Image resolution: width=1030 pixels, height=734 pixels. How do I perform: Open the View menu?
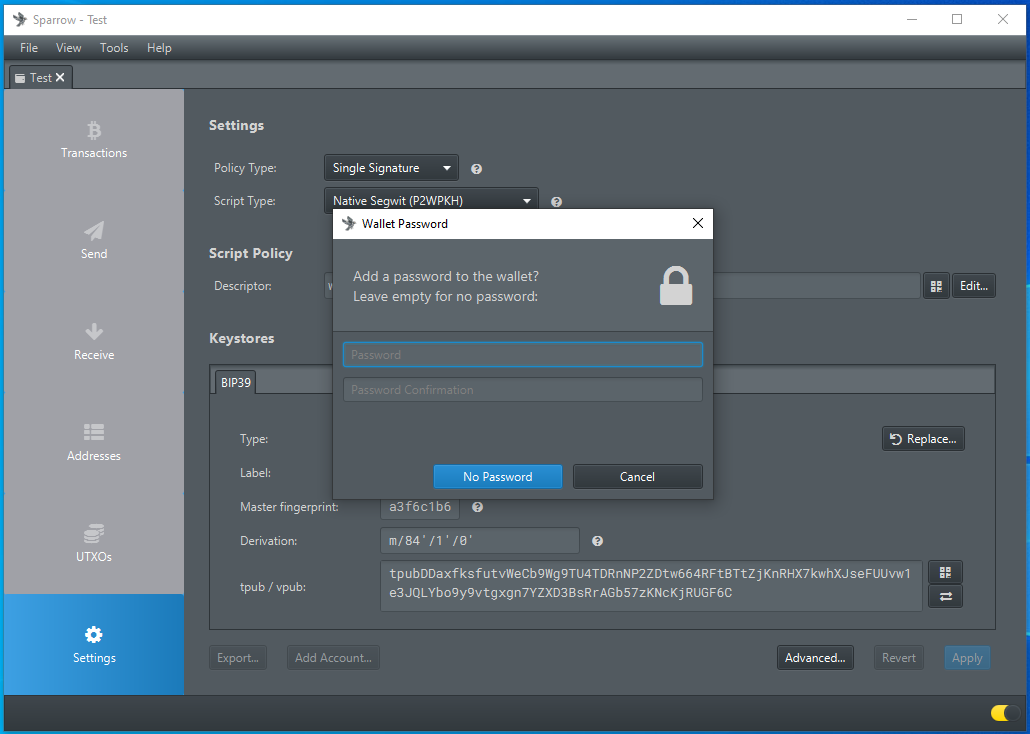68,48
